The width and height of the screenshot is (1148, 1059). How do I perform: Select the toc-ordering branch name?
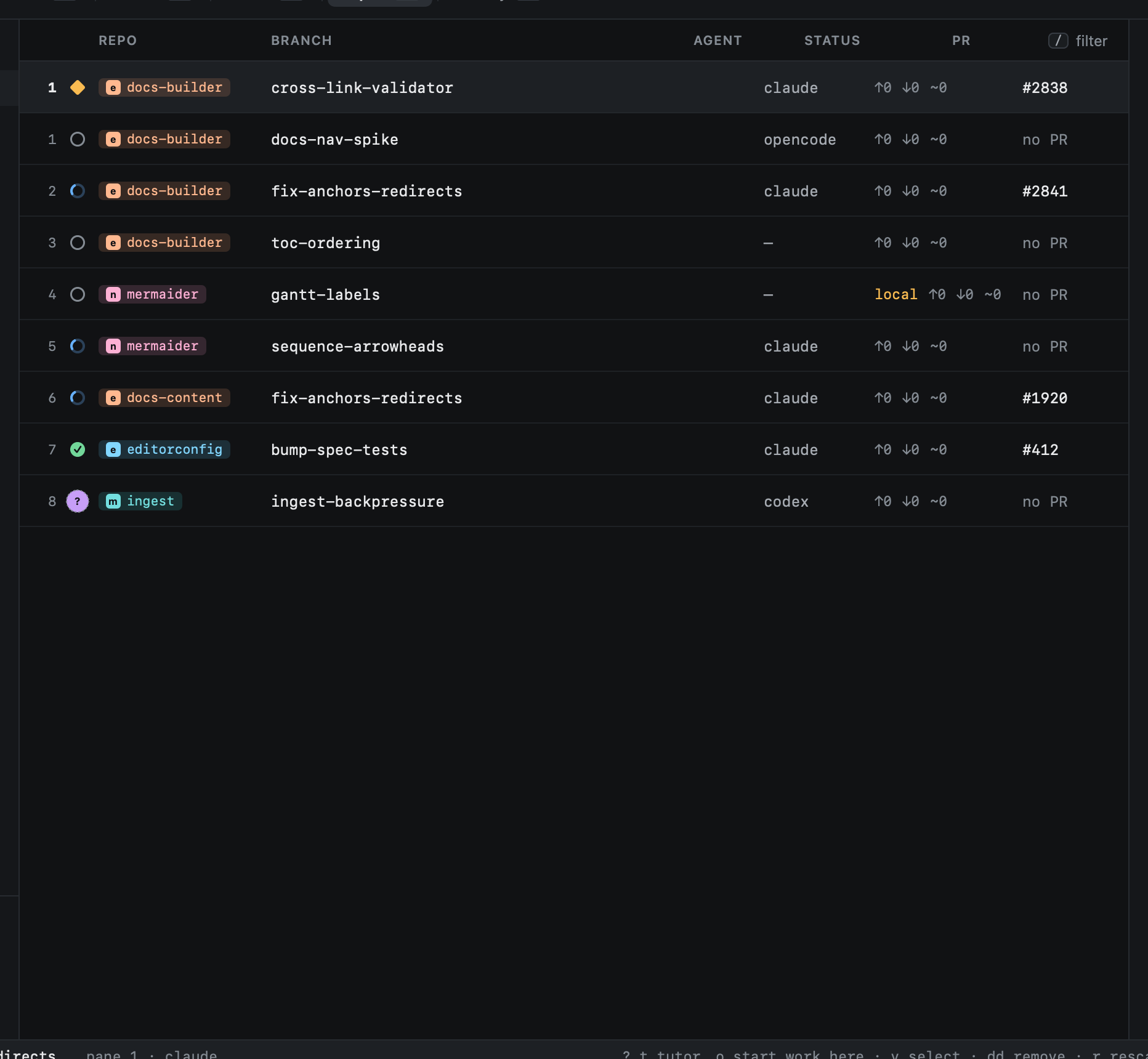pos(326,243)
